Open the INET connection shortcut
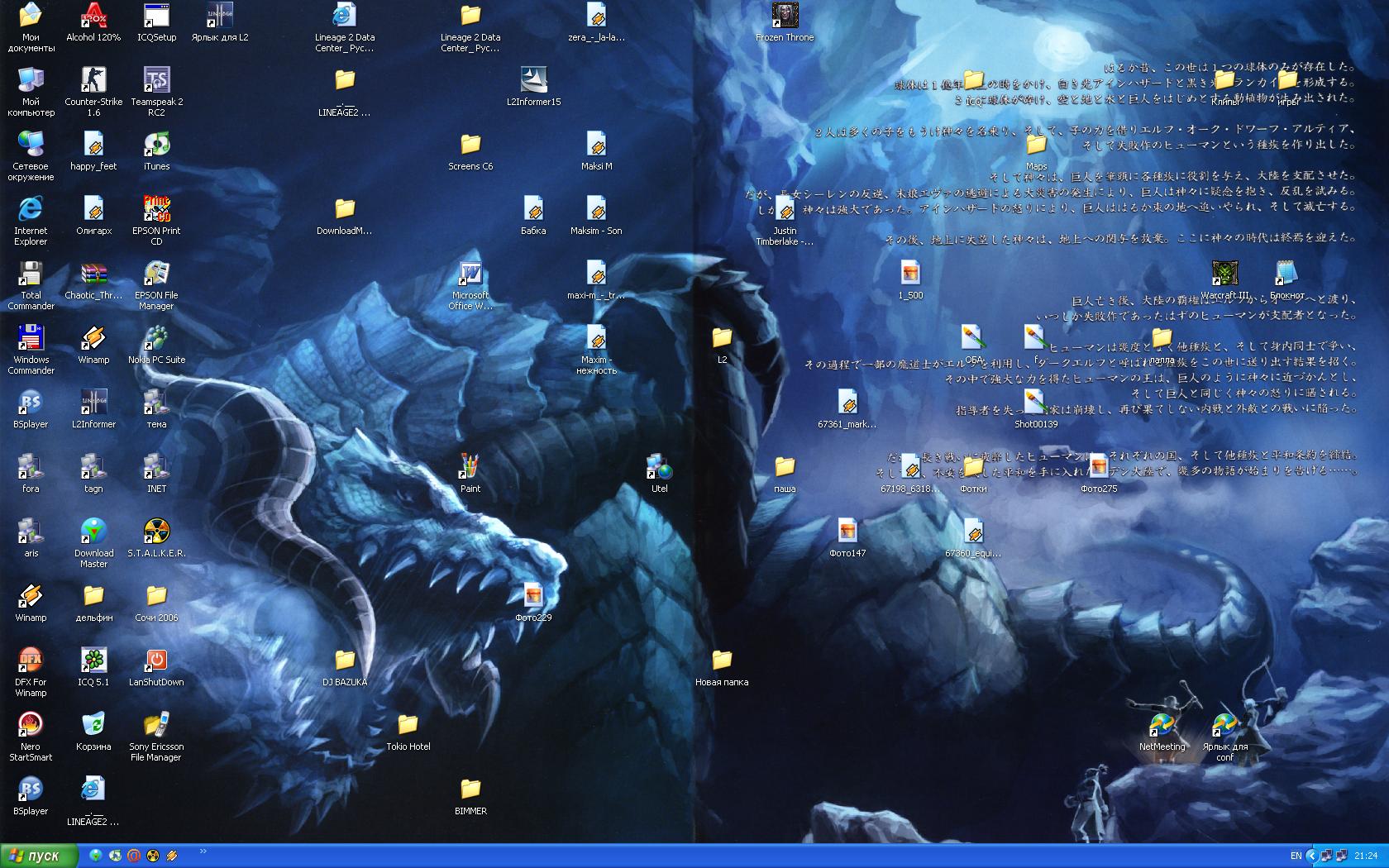 156,474
